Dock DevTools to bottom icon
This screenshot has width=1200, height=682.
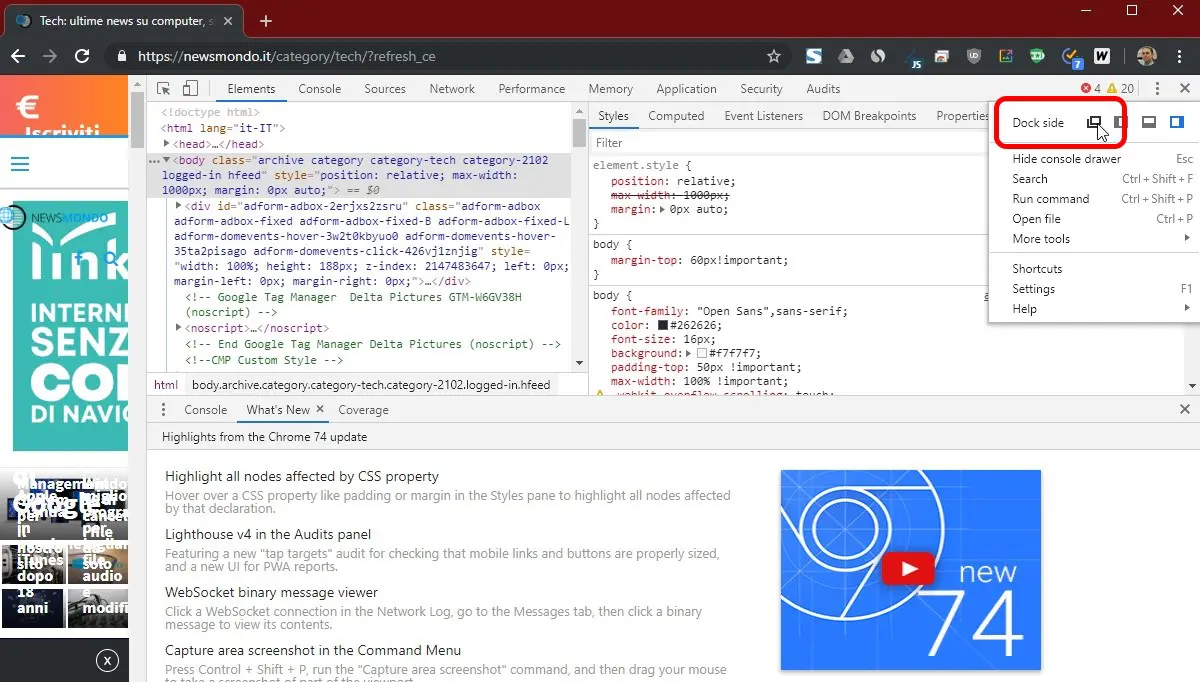pos(1150,122)
